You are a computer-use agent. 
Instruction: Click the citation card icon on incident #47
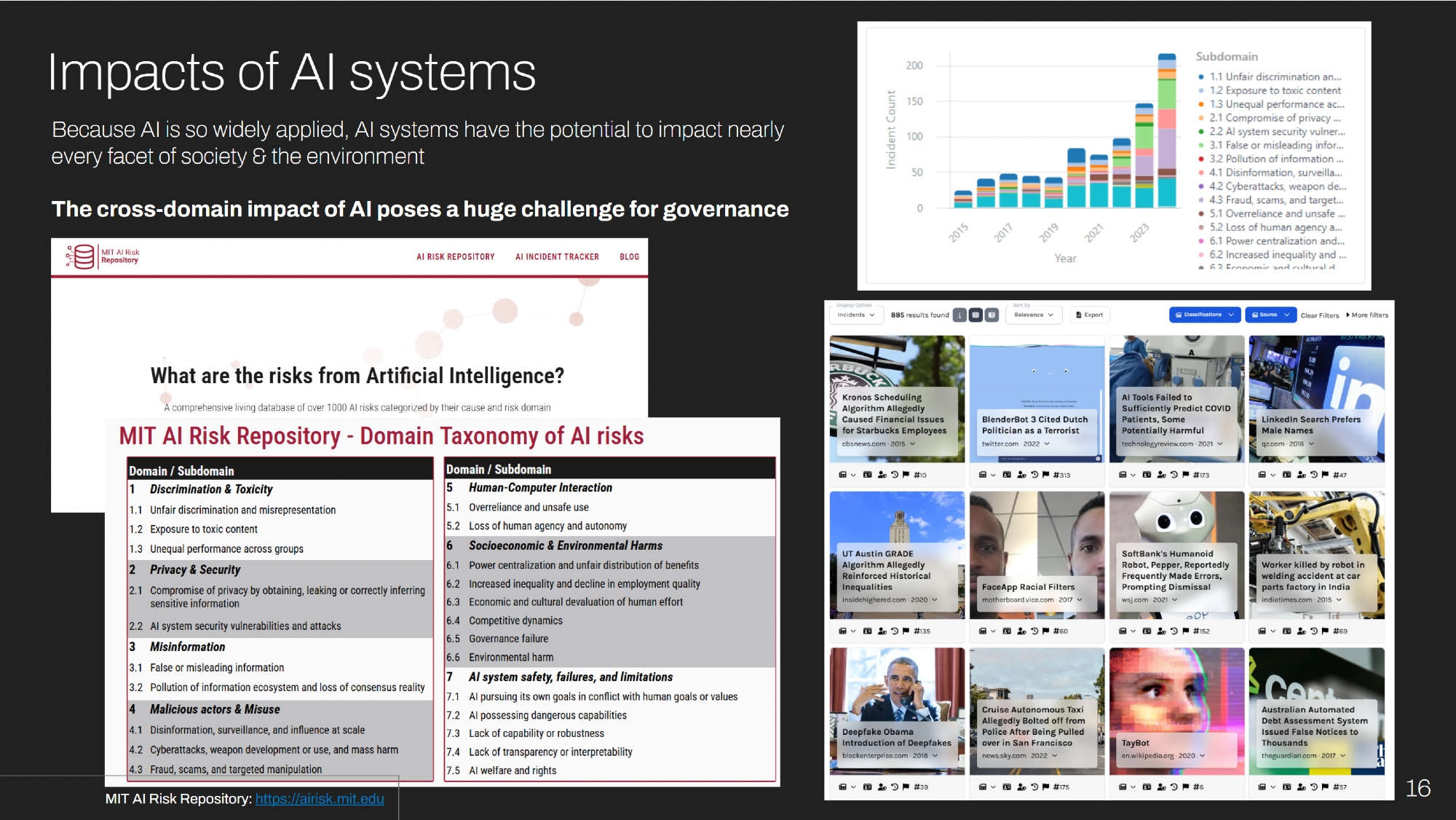[1286, 475]
